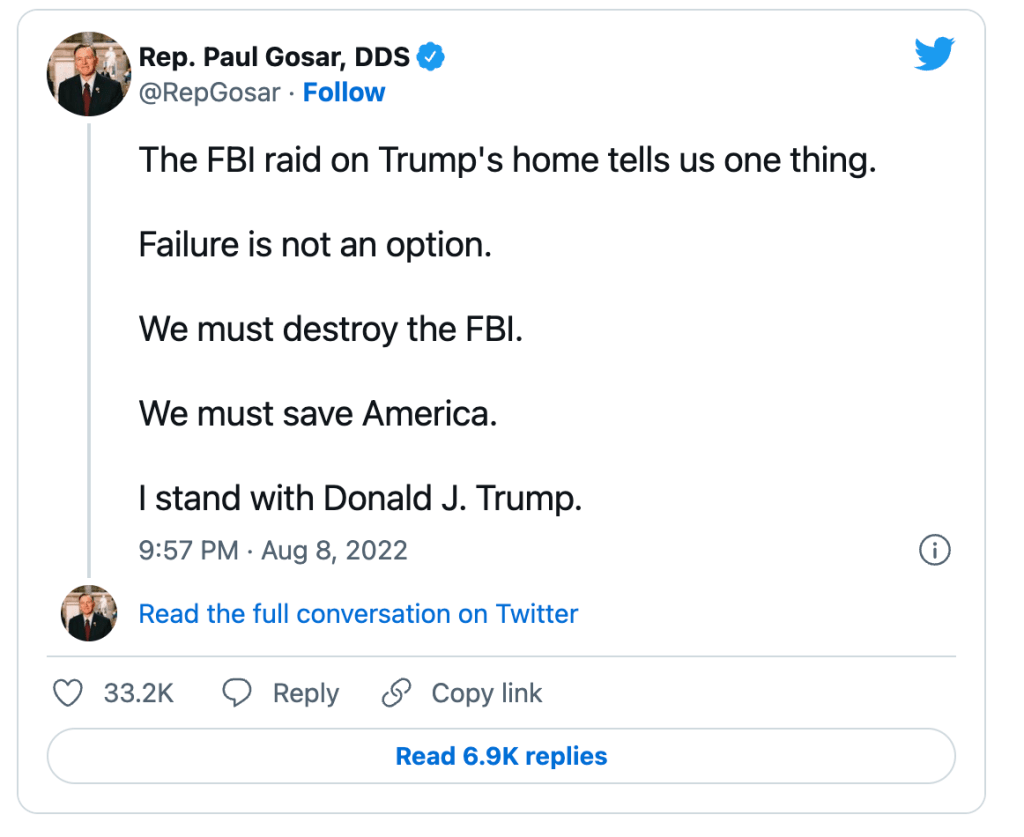Click the tweet's first line about FBI raid
Viewport: 1024px width, 837px height.
click(507, 160)
